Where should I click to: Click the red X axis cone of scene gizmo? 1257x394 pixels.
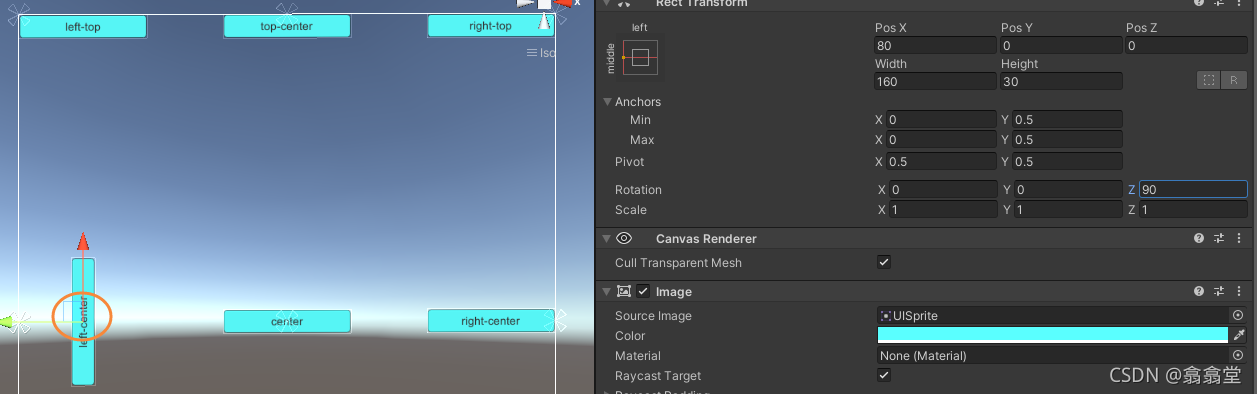pyautogui.click(x=564, y=4)
